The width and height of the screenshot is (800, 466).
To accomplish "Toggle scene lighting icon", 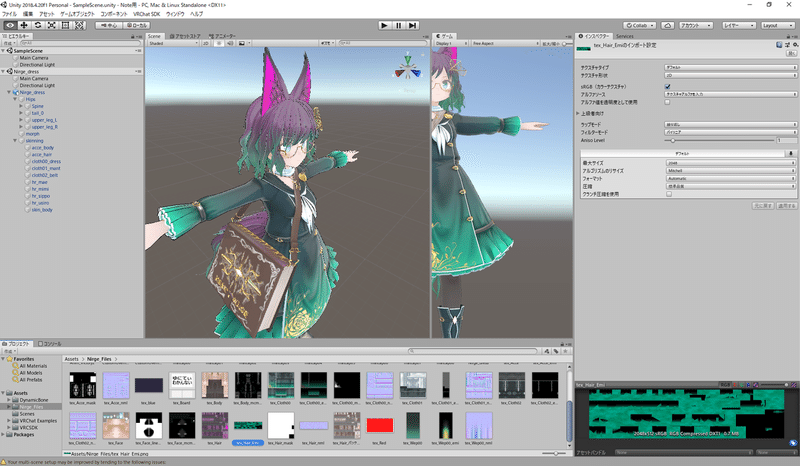I will [218, 43].
